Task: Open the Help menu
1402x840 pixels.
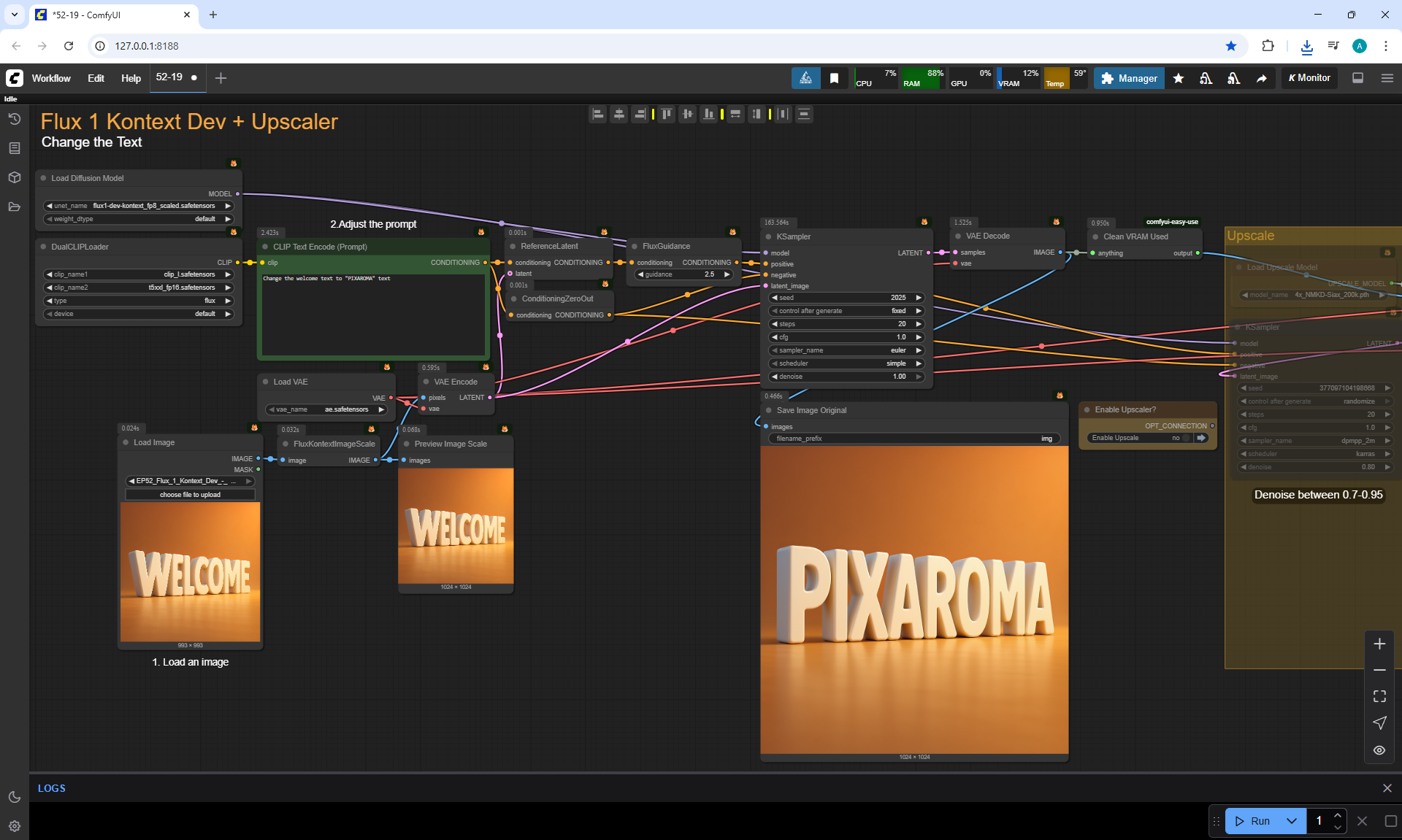Action: click(131, 78)
